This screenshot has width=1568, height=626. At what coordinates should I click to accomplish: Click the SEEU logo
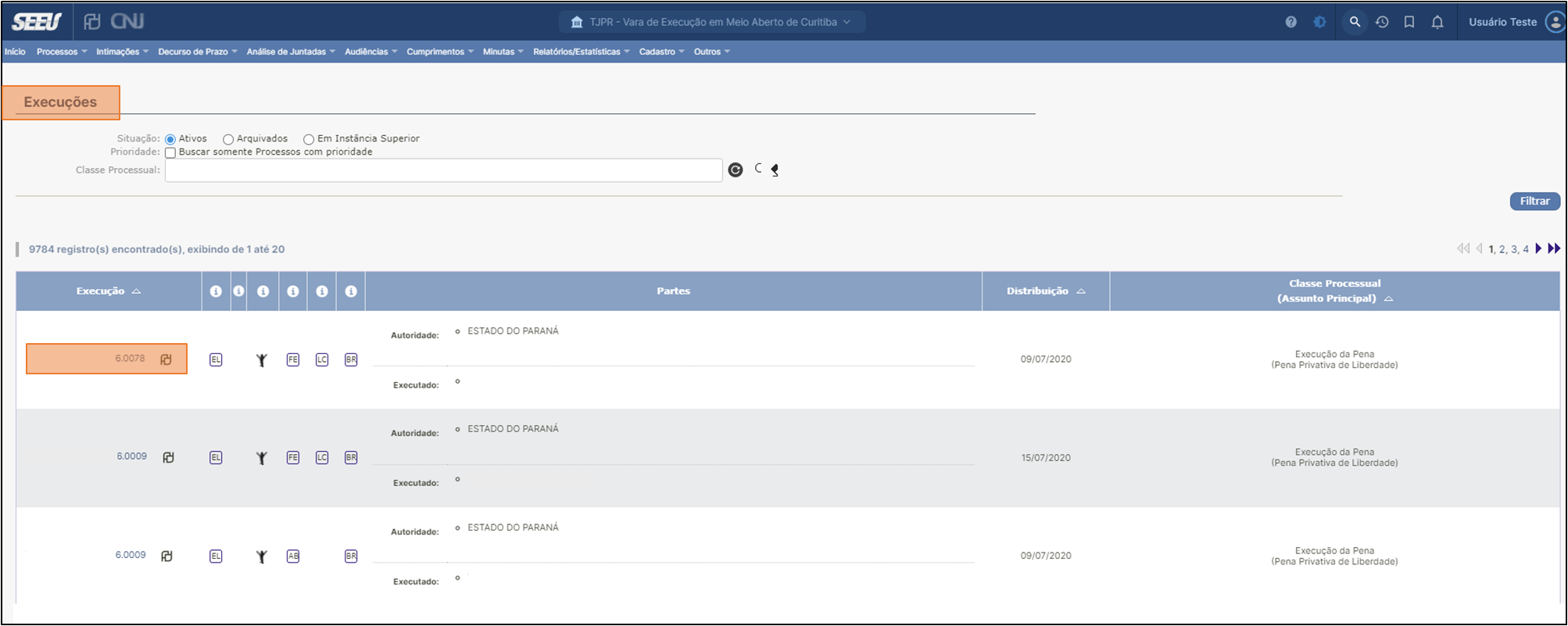pos(36,21)
